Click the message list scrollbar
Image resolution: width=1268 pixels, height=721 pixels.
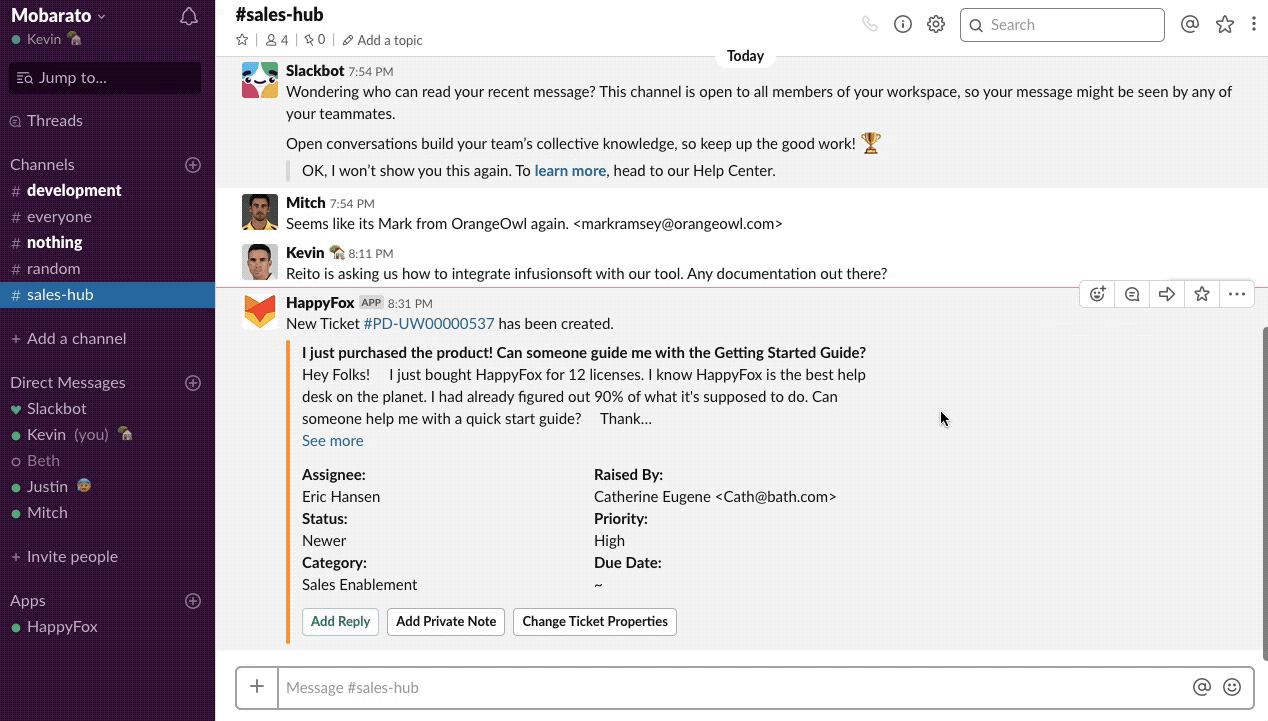1264,493
